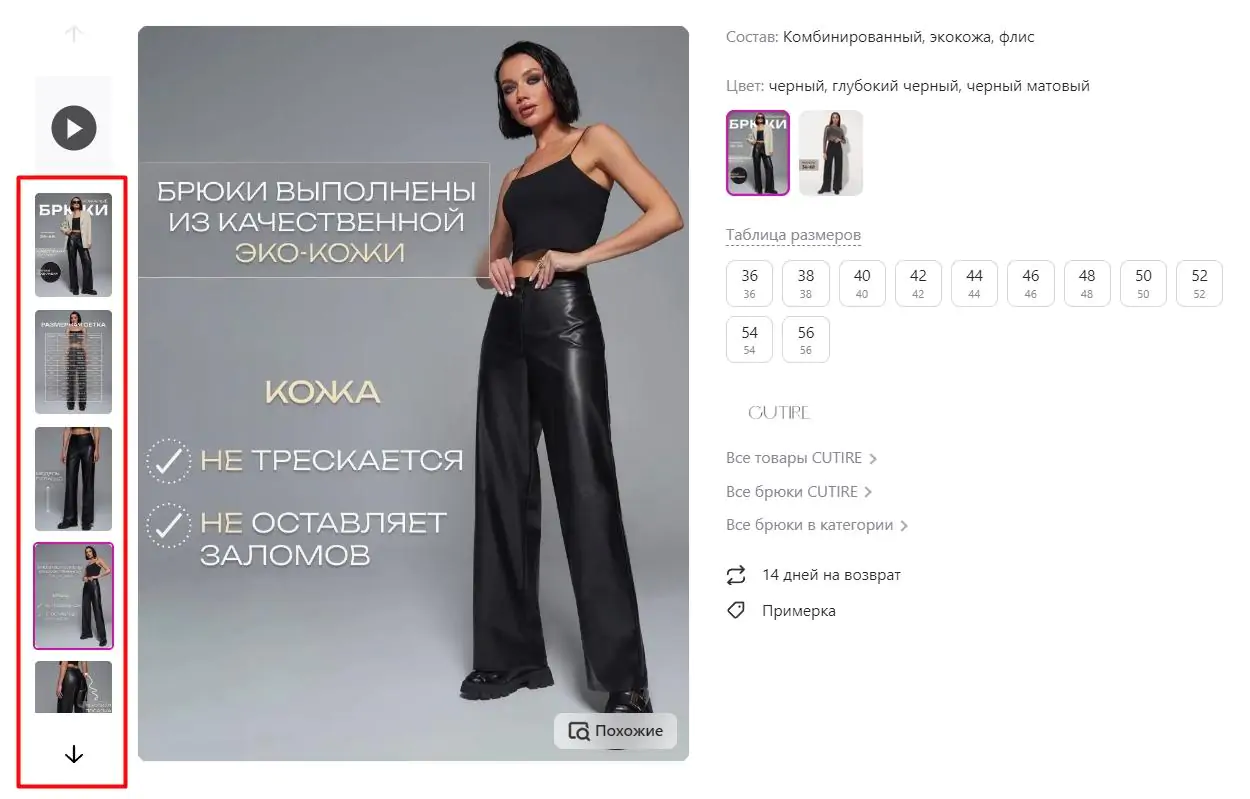Open Таблица размеров size chart
The image size is (1250, 799).
click(793, 235)
